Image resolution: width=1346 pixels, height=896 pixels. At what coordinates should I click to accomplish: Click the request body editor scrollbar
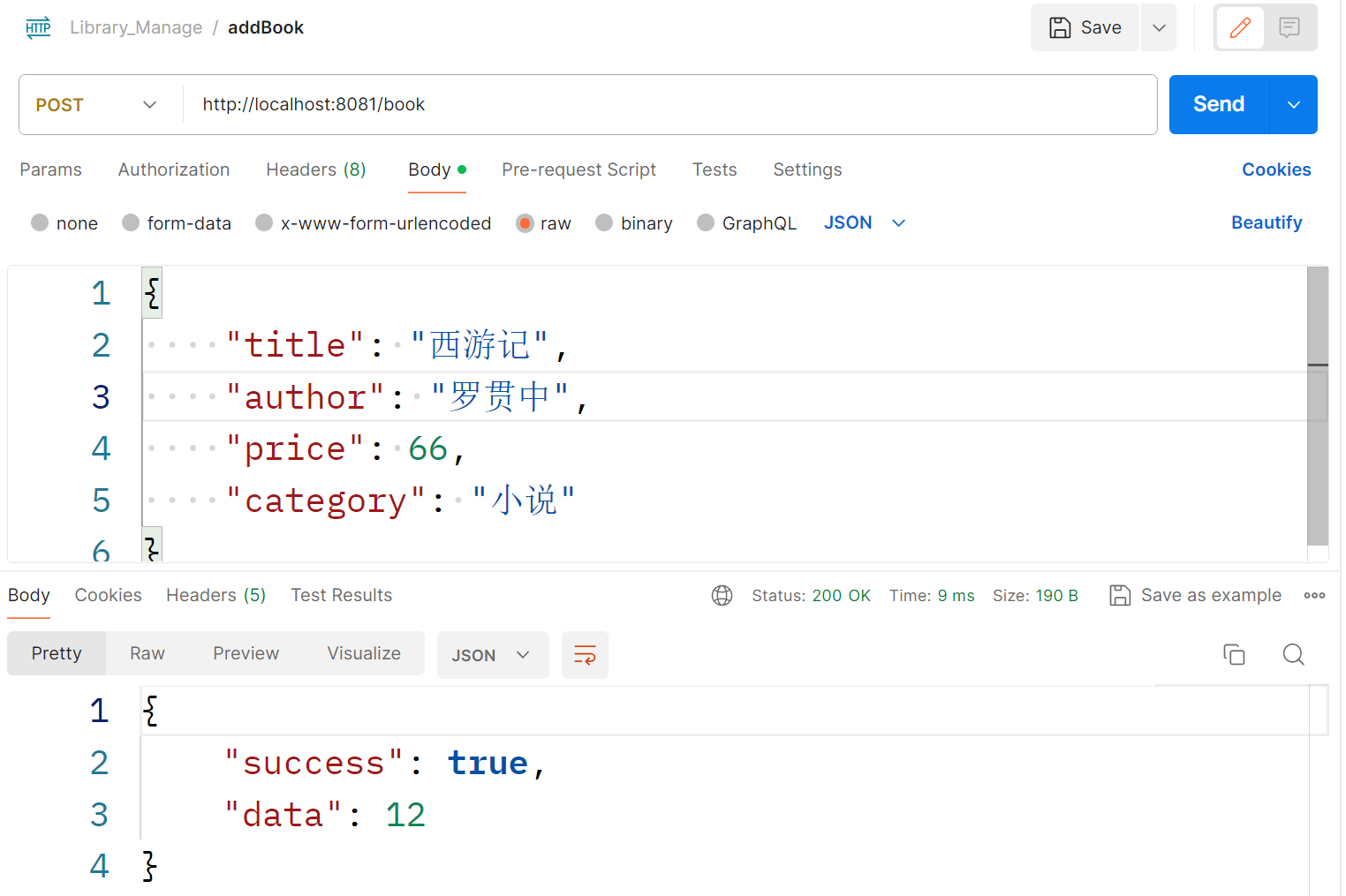click(x=1318, y=406)
